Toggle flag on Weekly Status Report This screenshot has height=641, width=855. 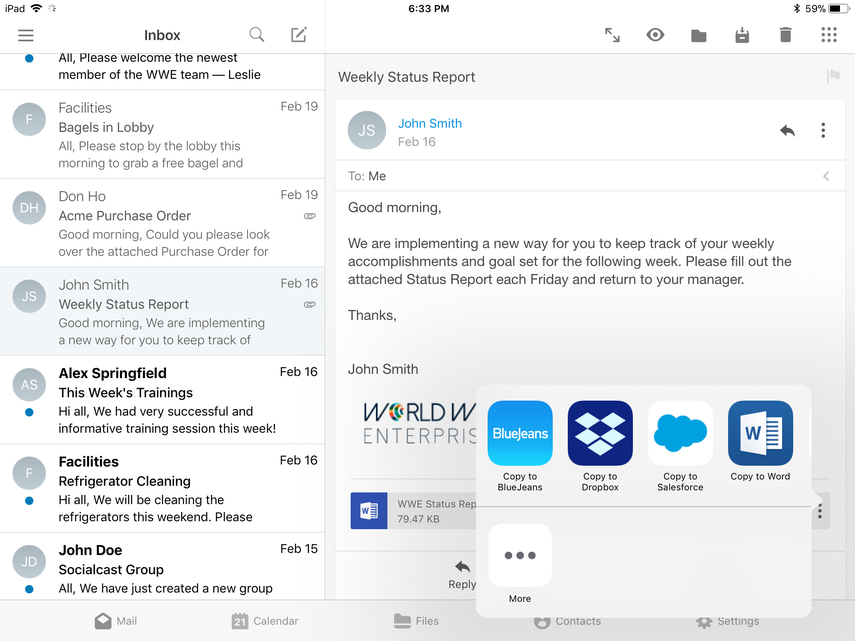[x=832, y=77]
